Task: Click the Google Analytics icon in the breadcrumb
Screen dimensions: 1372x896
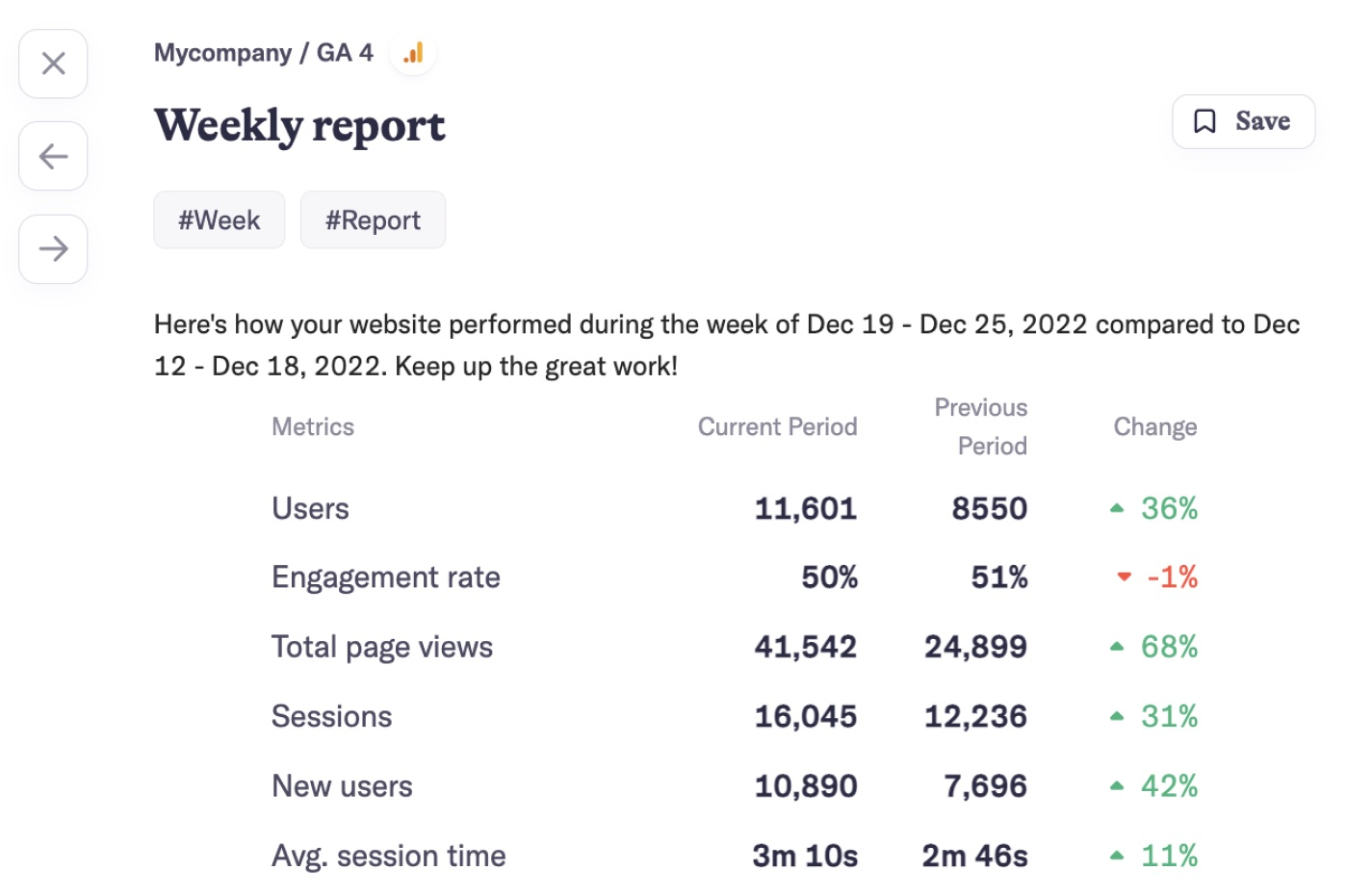Action: (413, 53)
